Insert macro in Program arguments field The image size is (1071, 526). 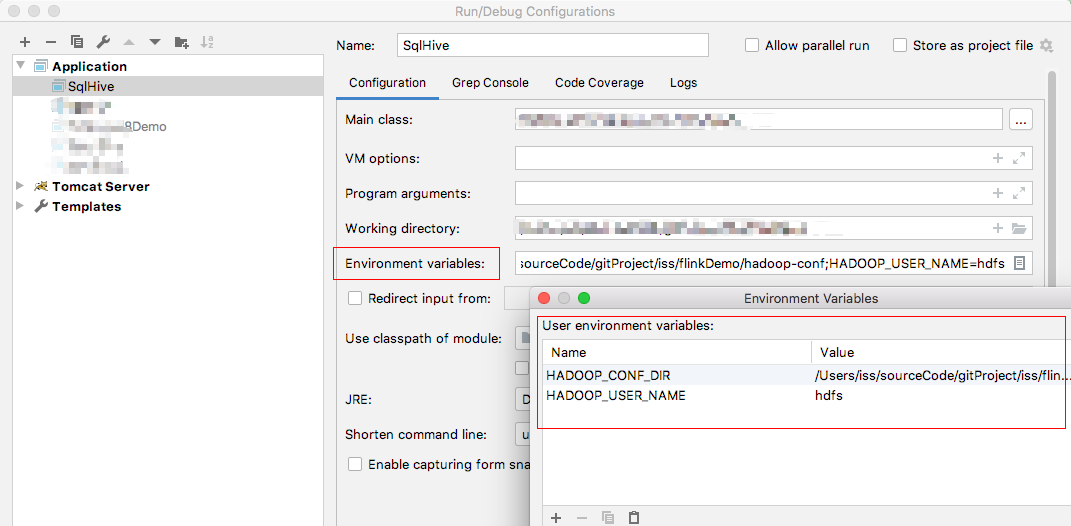point(998,193)
